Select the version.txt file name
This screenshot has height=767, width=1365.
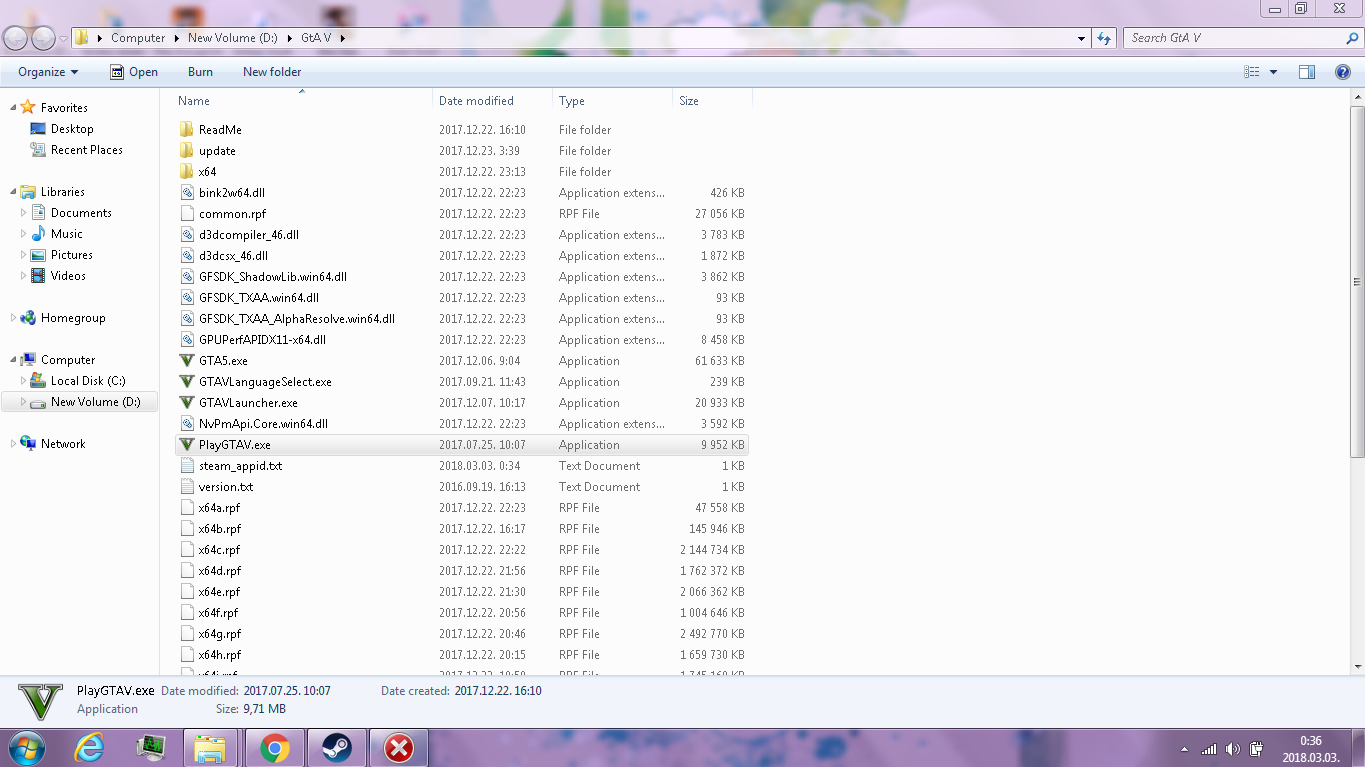point(226,487)
